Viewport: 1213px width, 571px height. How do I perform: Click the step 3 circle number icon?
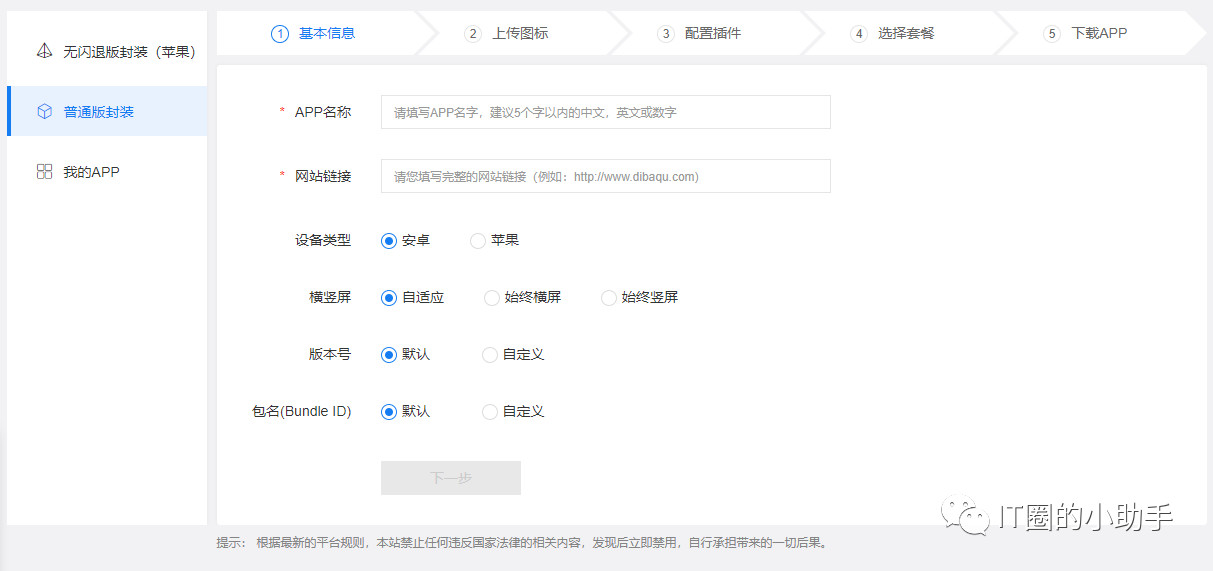click(666, 33)
